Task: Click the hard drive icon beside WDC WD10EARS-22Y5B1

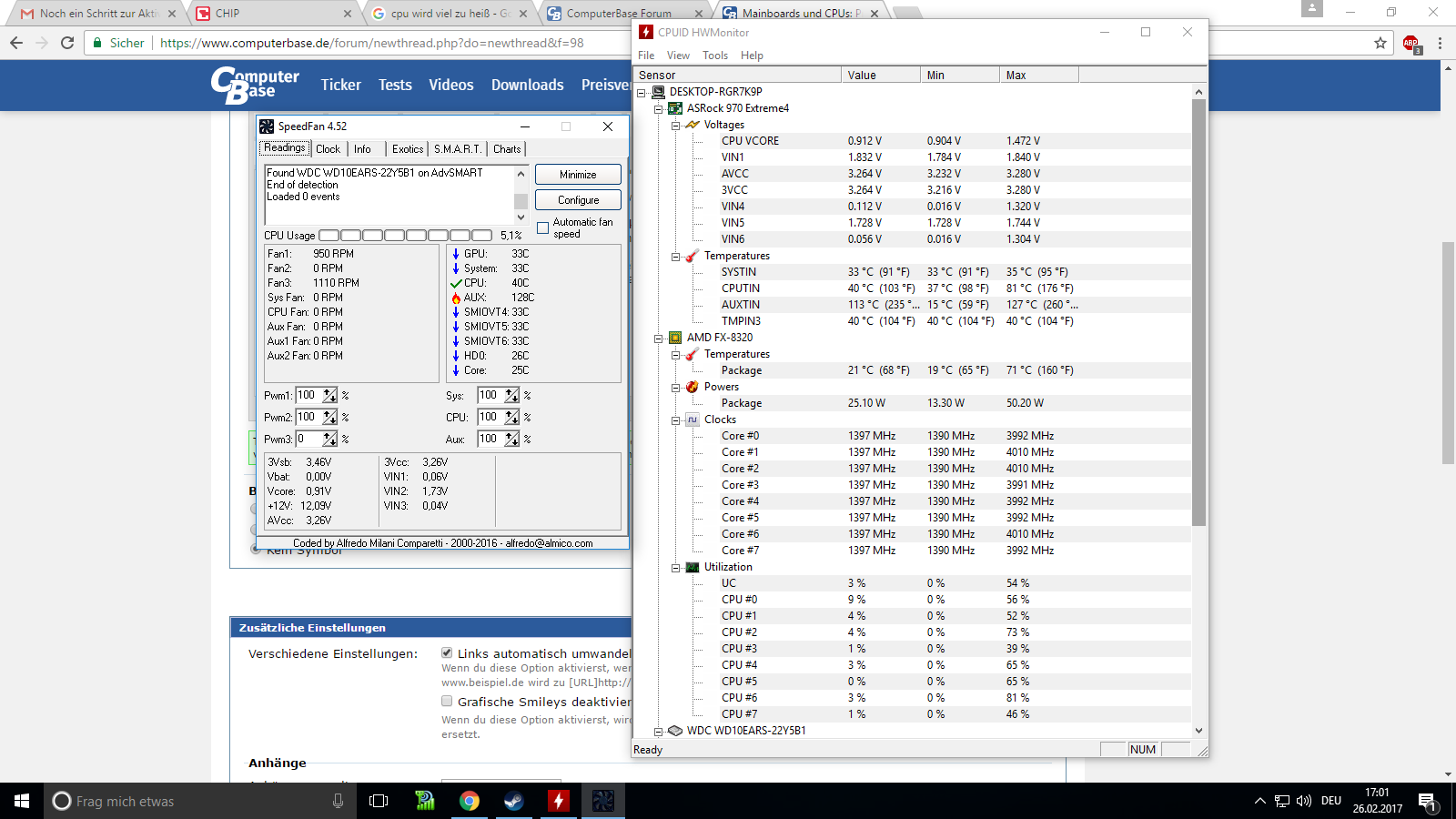Action: 675,731
